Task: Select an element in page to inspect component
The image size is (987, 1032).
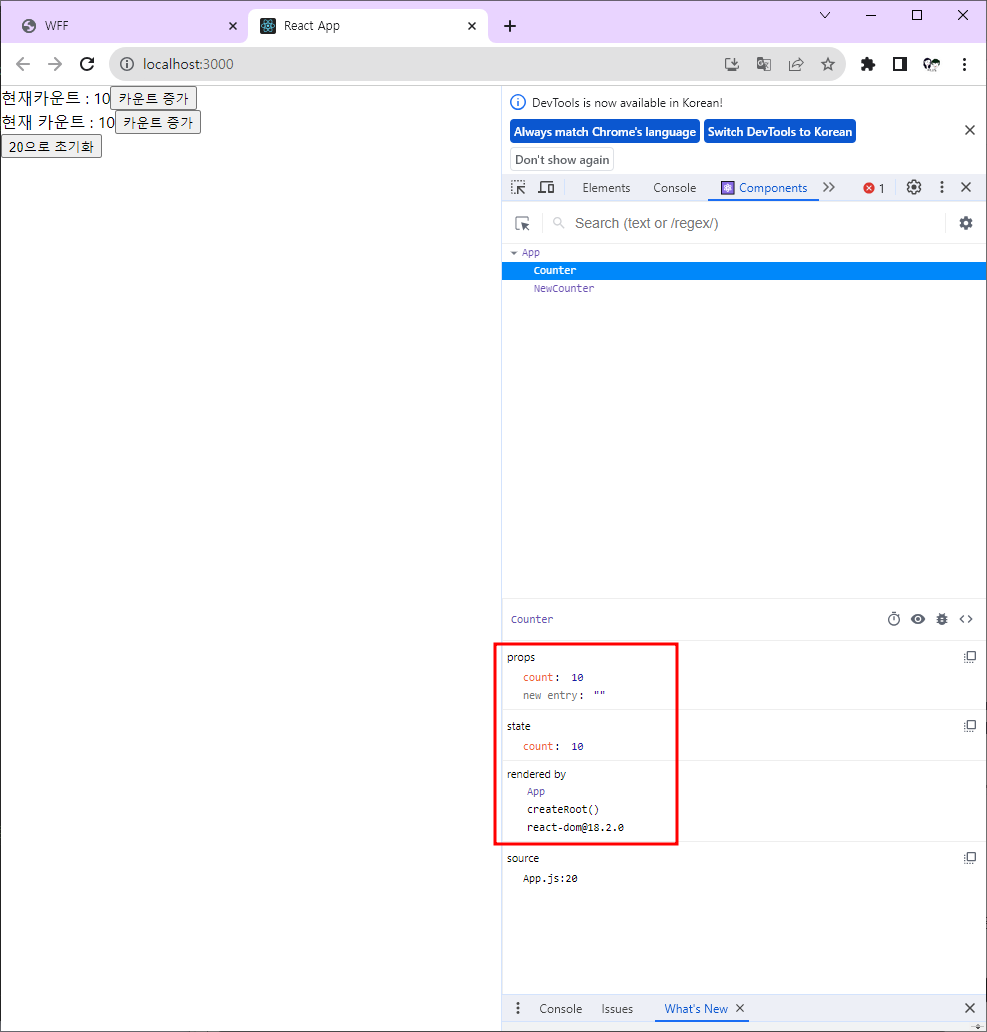Action: point(522,224)
